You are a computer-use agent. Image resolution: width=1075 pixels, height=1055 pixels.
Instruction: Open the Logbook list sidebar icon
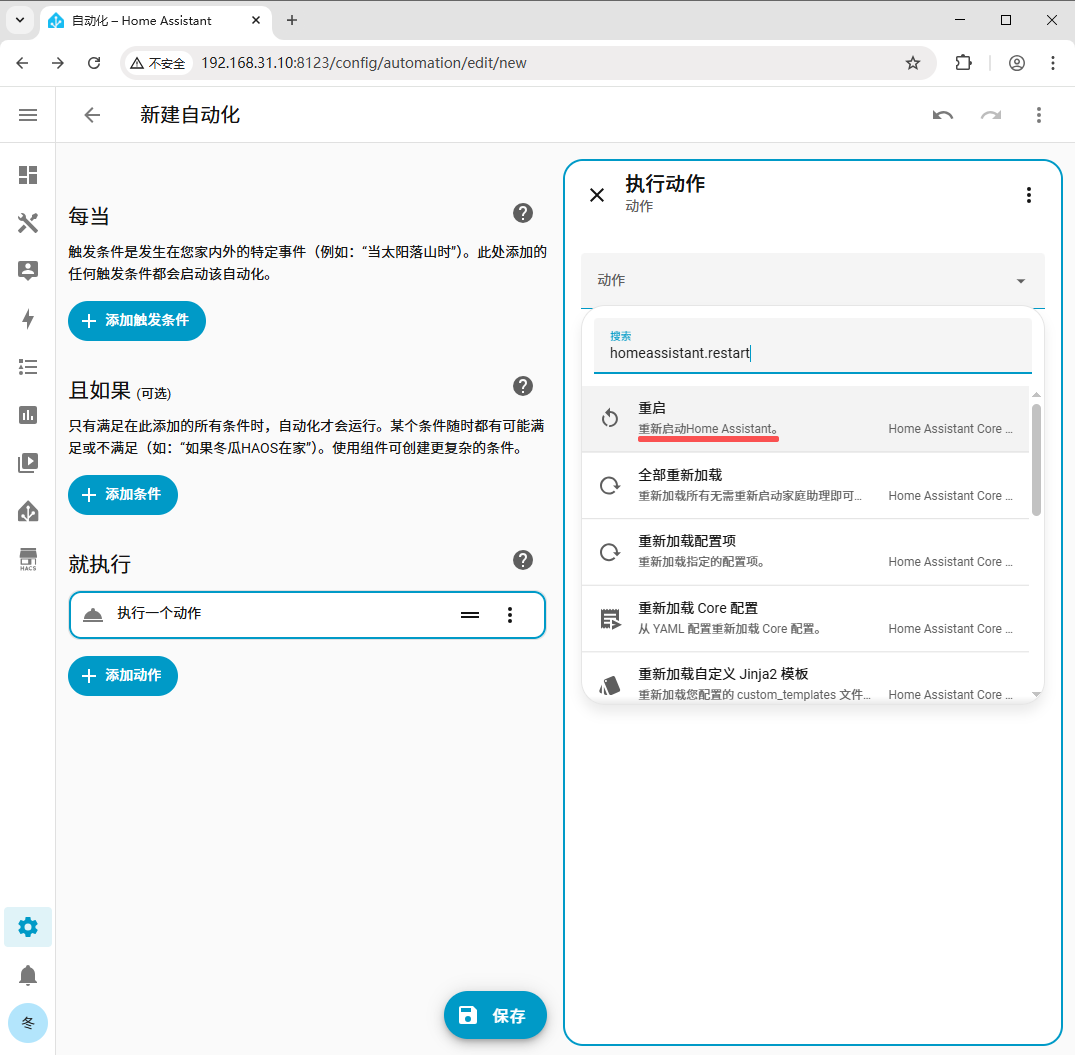[27, 367]
